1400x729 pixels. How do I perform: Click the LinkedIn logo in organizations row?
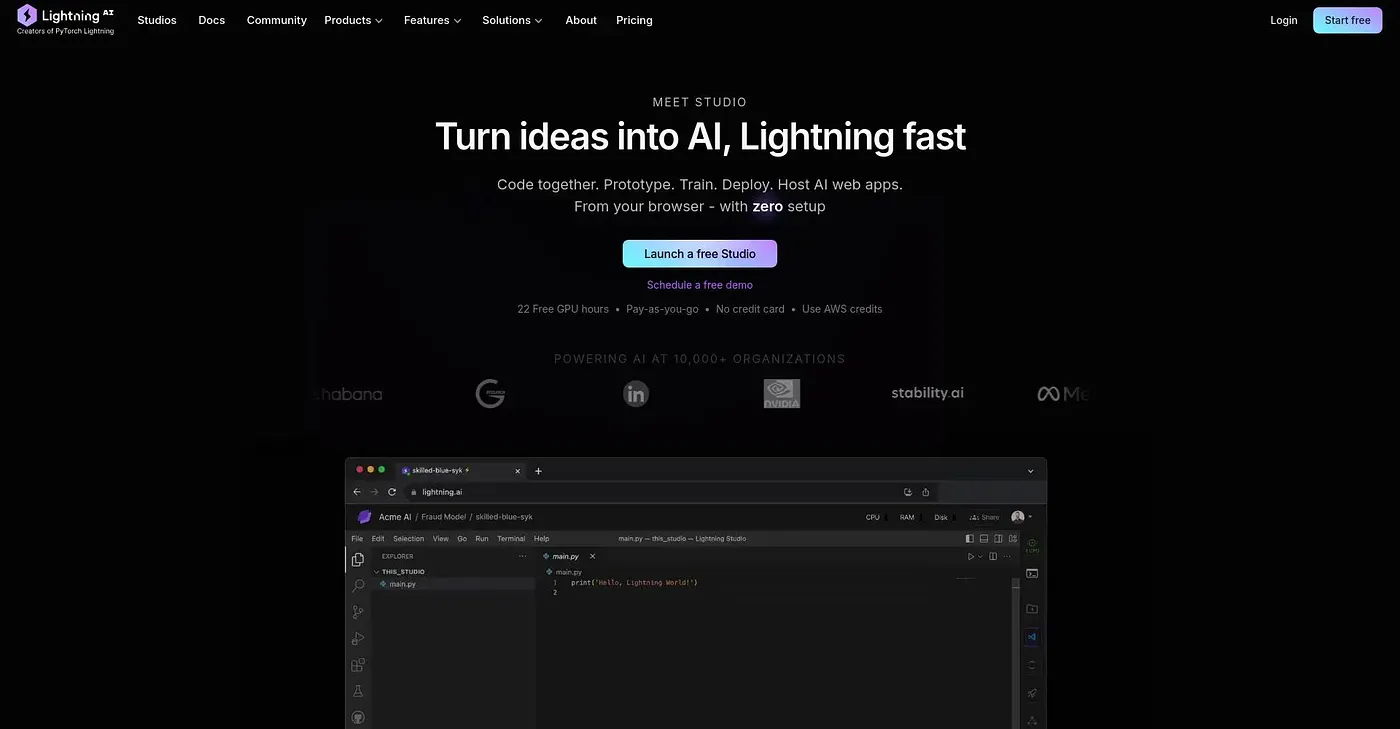(x=636, y=394)
